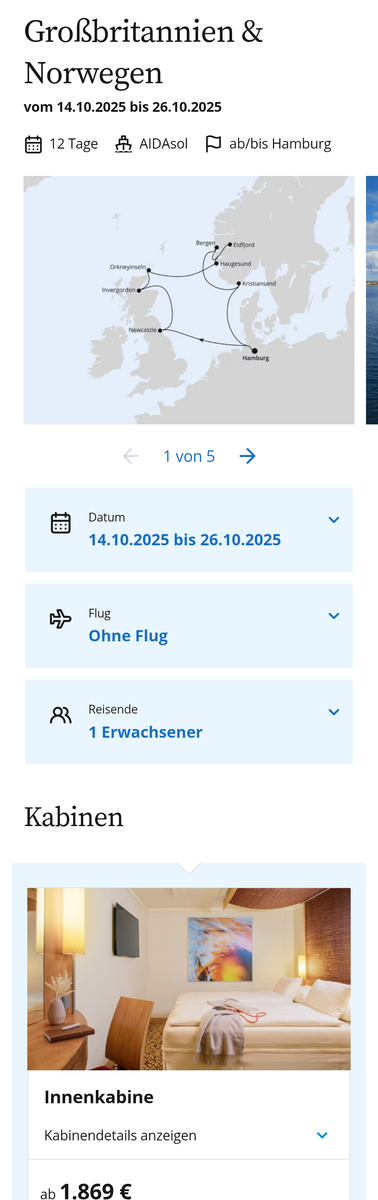Click the calendar icon in Datum row
Viewport: 378px width, 1200px height.
coord(61,523)
